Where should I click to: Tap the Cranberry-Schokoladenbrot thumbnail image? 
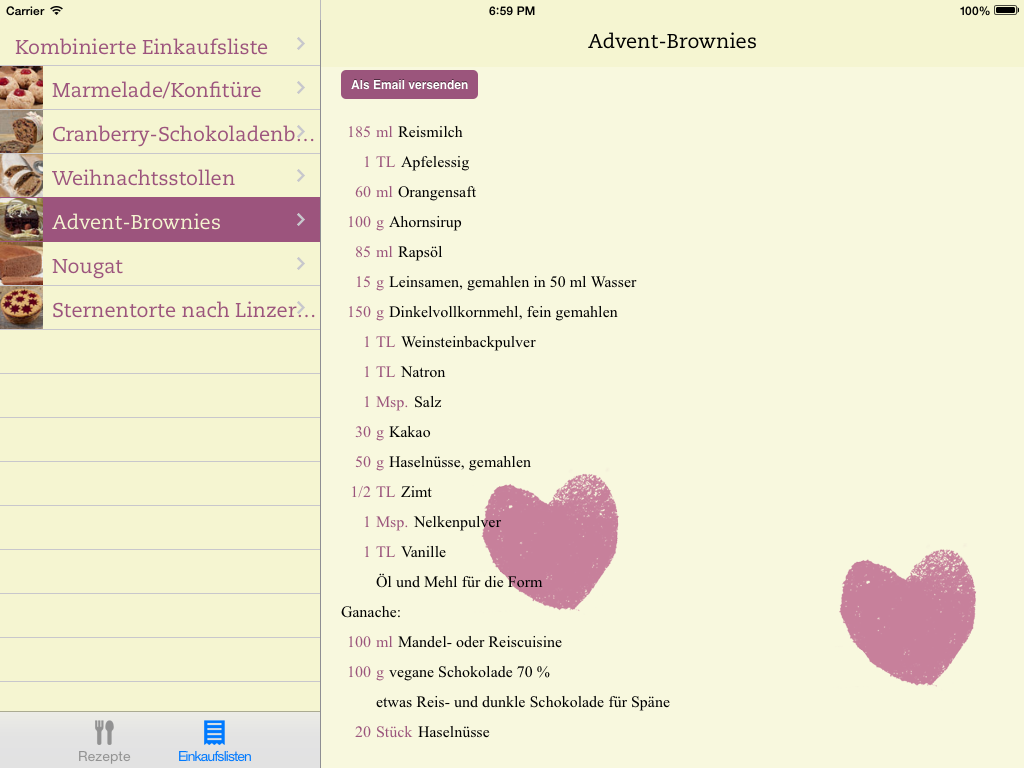[21, 132]
